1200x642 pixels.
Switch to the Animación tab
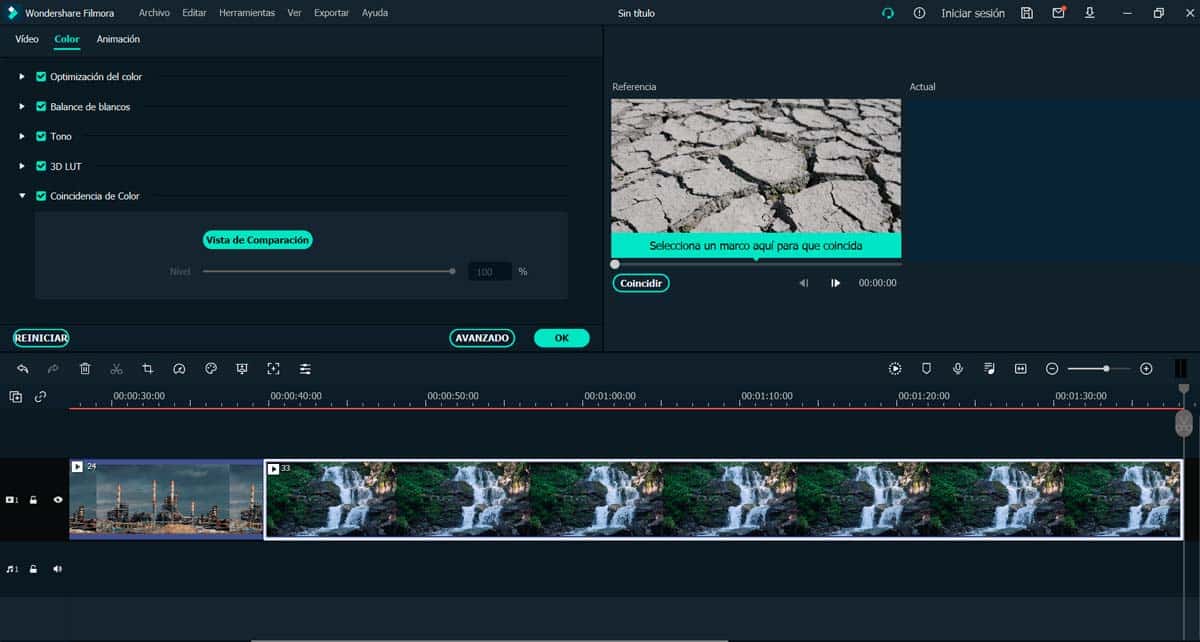118,39
